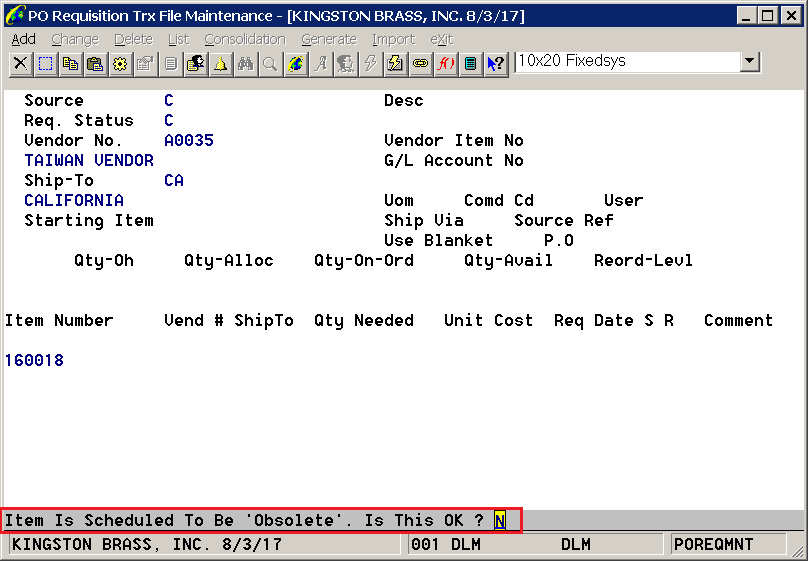Viewport: 808px width, 561px height.
Task: Click the Qty Needed column header
Action: pos(364,320)
